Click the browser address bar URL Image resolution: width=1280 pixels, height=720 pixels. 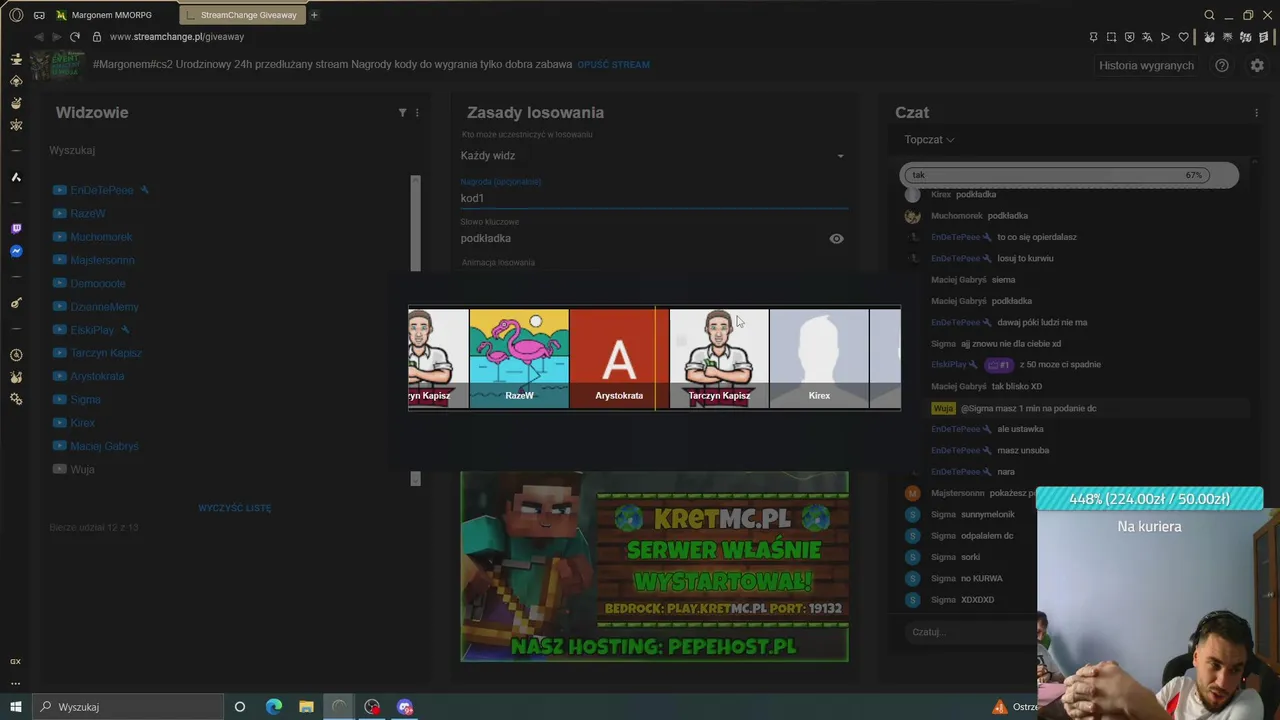(177, 37)
